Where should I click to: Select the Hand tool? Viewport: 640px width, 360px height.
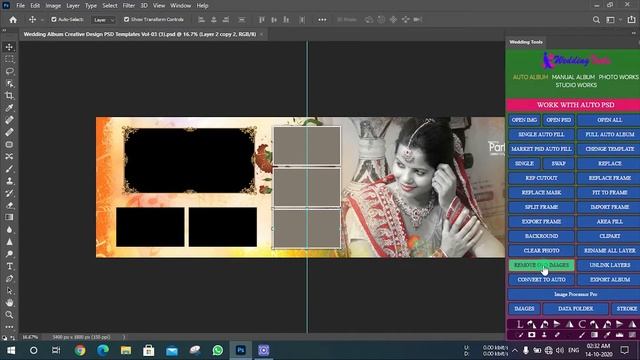9,302
